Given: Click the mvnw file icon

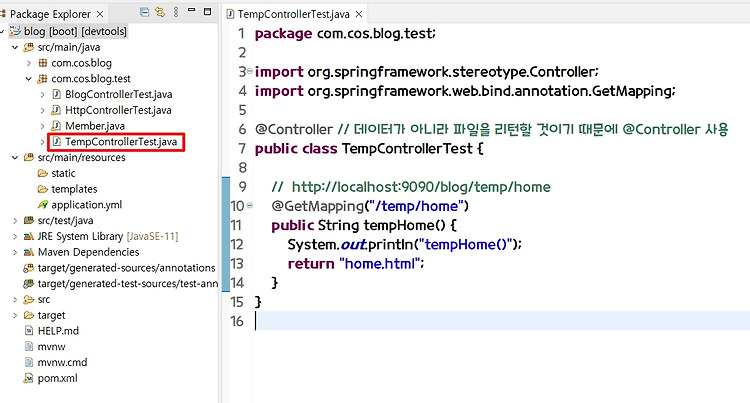Looking at the screenshot, I should (29, 347).
